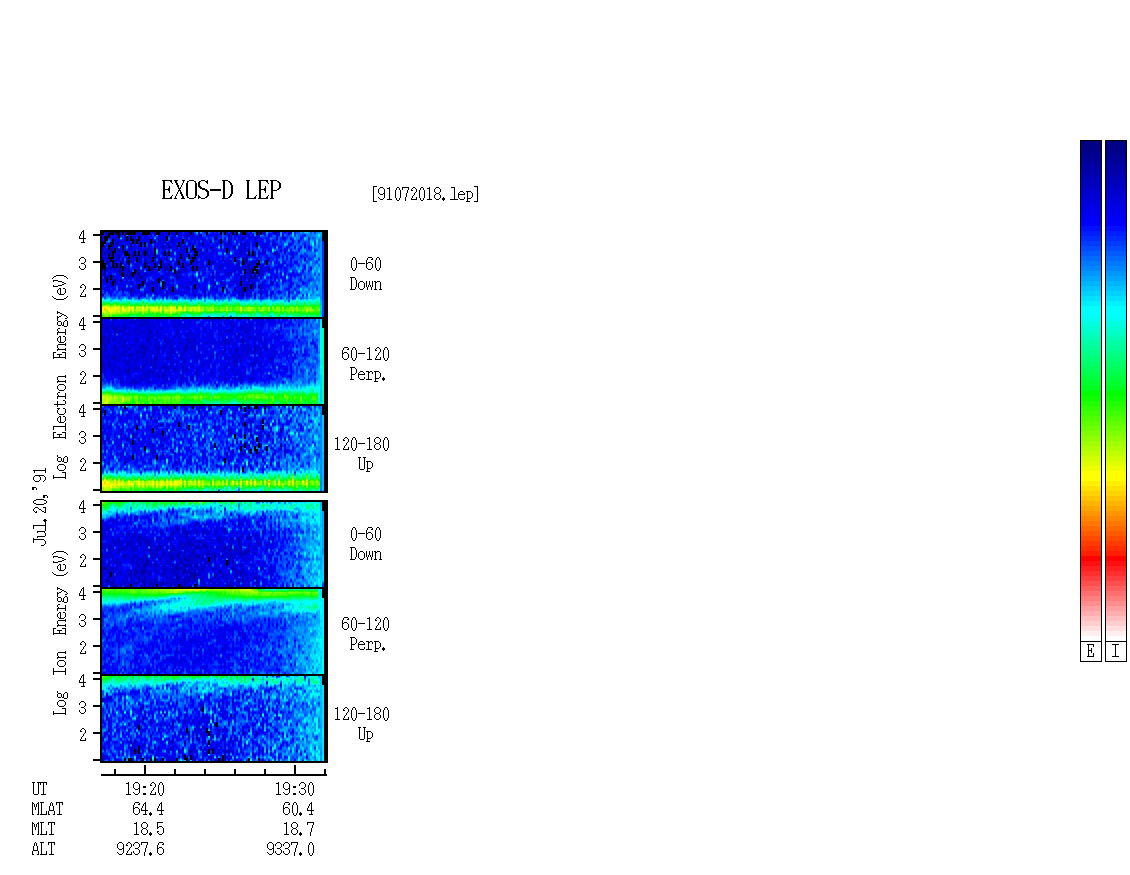Click the altitude value 9237.6

click(140, 849)
